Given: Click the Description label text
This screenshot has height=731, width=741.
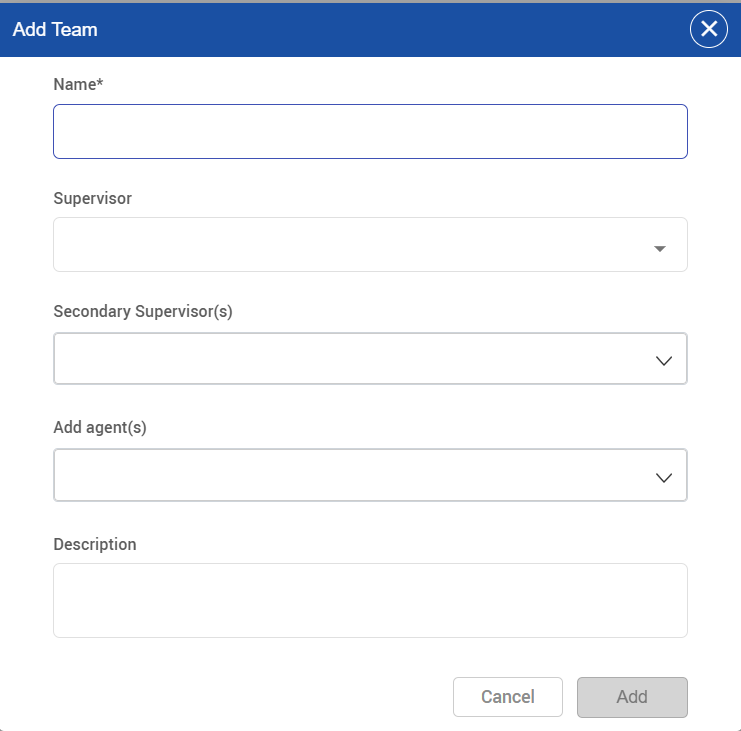Looking at the screenshot, I should click(x=95, y=544).
